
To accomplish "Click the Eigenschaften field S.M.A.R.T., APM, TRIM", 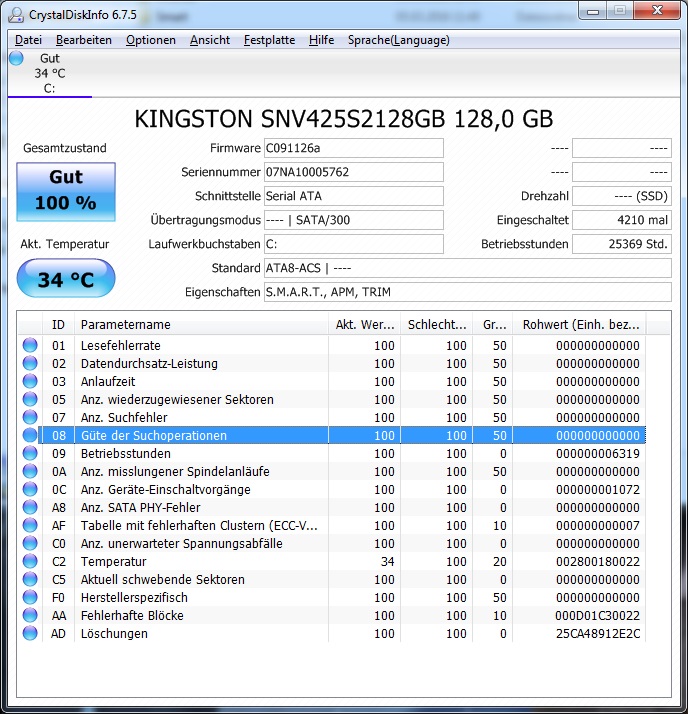I will click(468, 292).
